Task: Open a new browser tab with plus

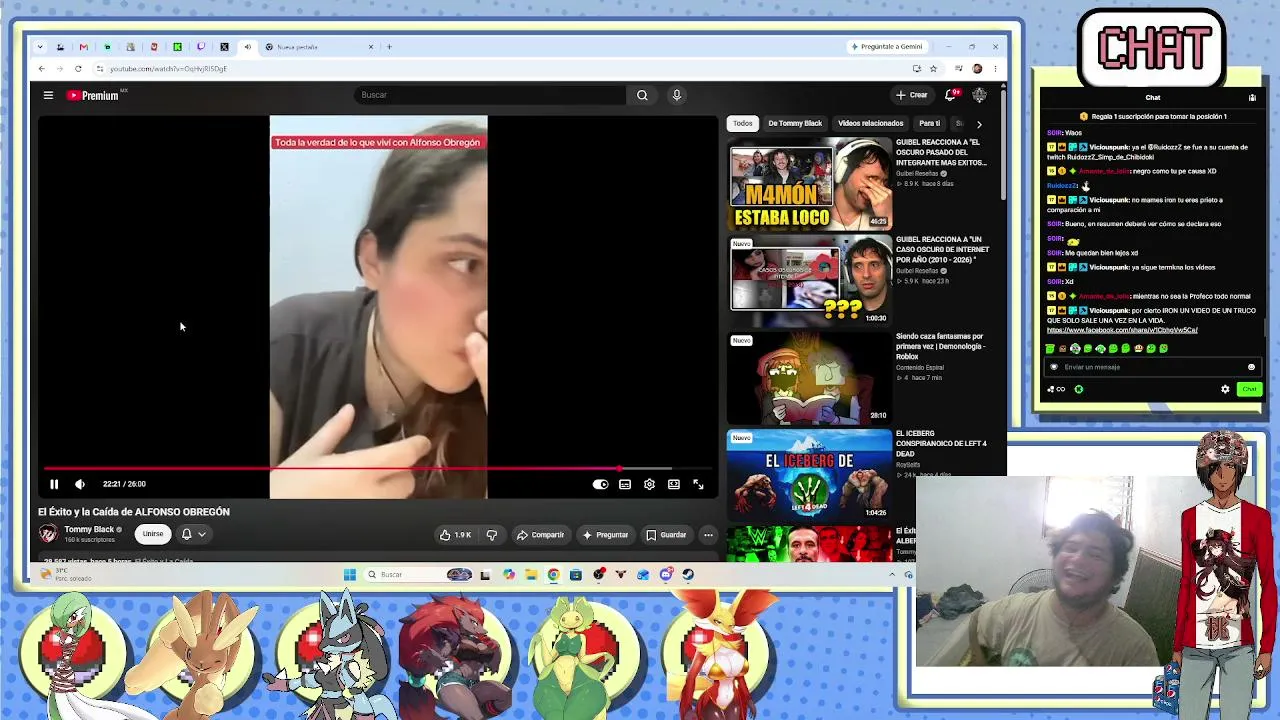Action: coord(390,47)
